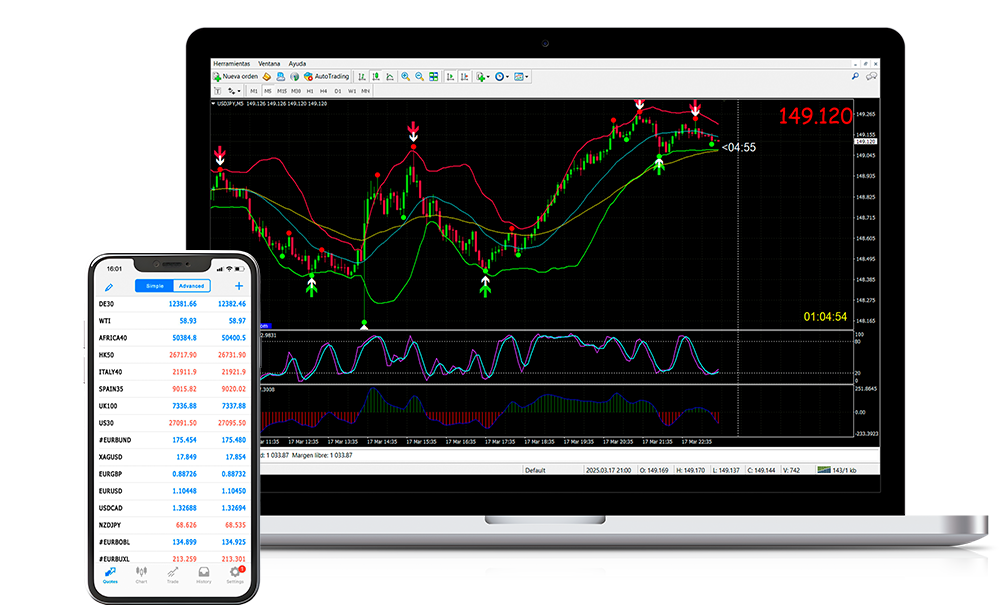Click the tile windows grid icon
The height and width of the screenshot is (610, 1000).
[434, 76]
